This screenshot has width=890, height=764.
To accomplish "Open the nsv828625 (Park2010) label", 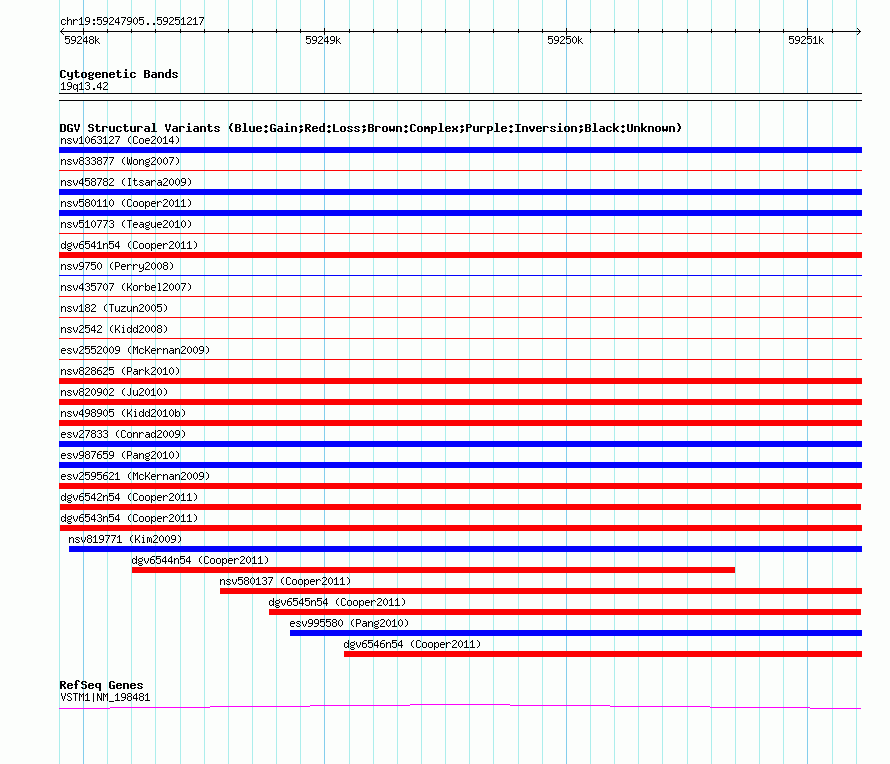I will (x=120, y=371).
